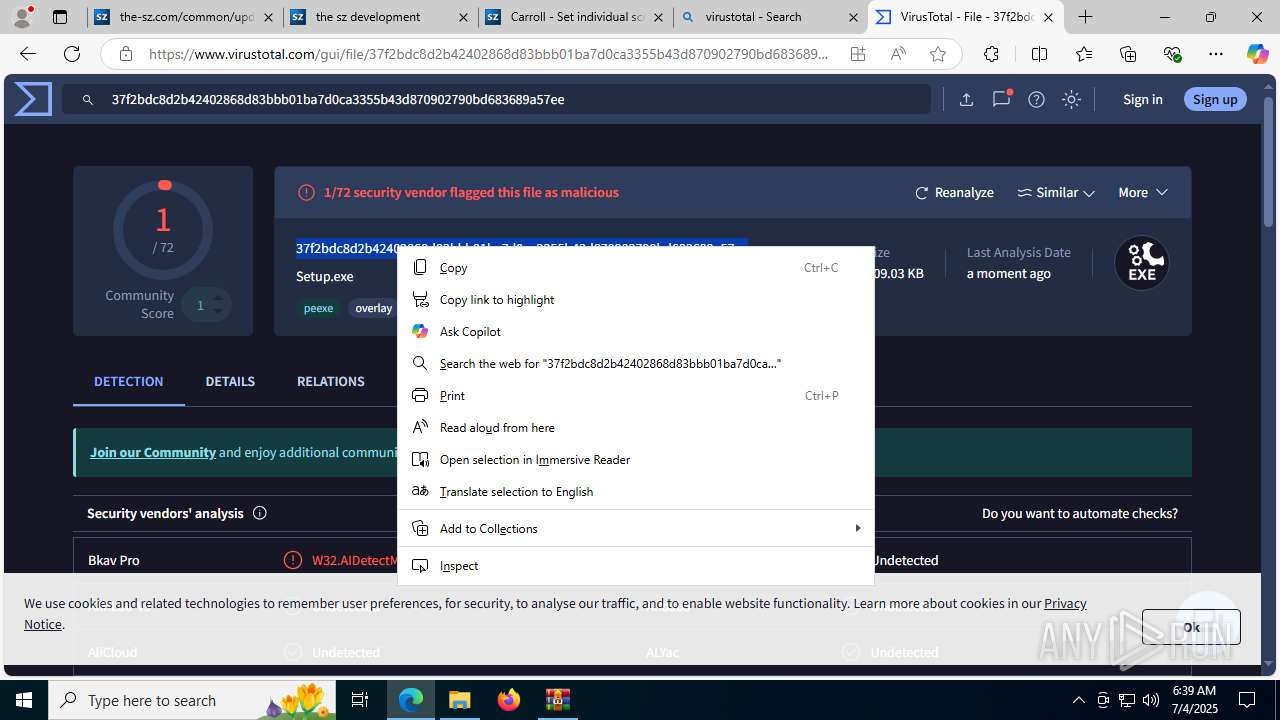Click the browser Back arrow
This screenshot has height=720, width=1280.
[x=28, y=54]
